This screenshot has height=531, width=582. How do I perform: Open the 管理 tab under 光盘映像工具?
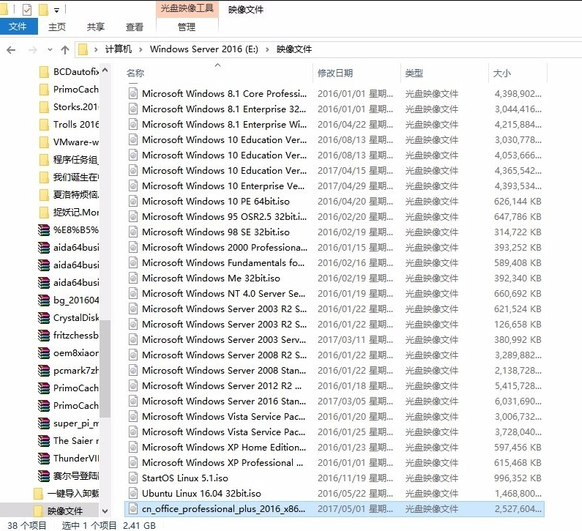coord(187,27)
